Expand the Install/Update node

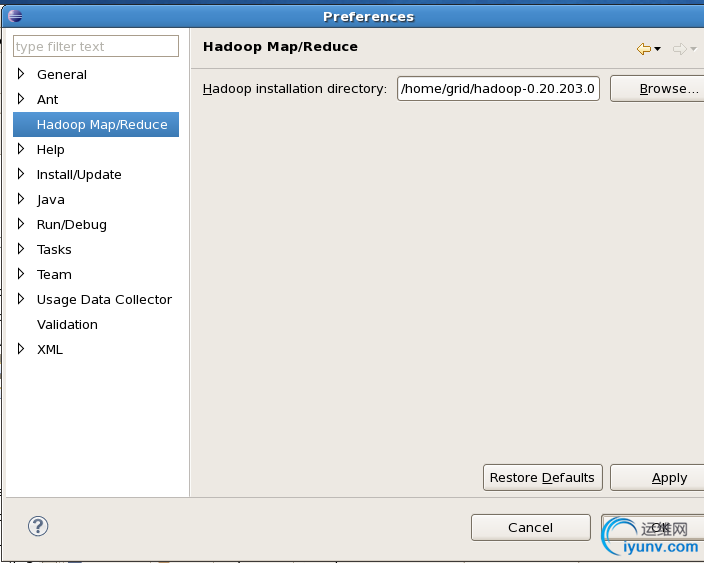(x=21, y=174)
